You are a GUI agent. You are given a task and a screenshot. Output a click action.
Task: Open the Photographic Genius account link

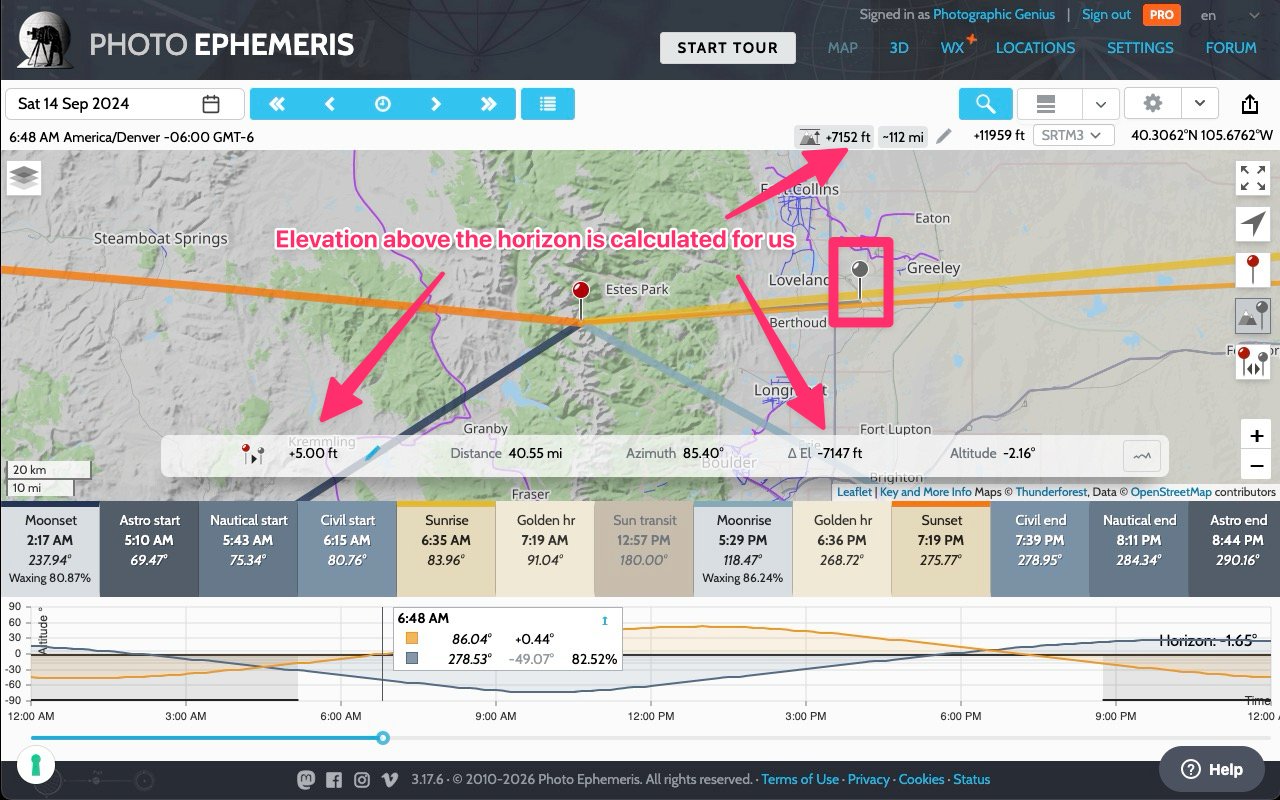[x=994, y=15]
